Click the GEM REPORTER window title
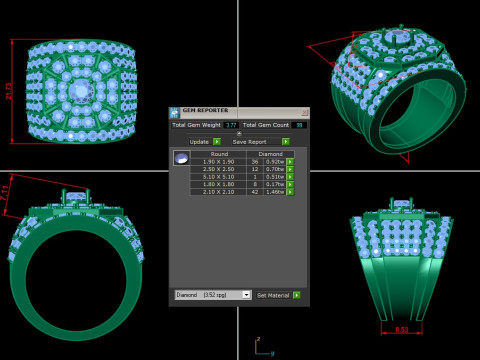 tap(205, 110)
